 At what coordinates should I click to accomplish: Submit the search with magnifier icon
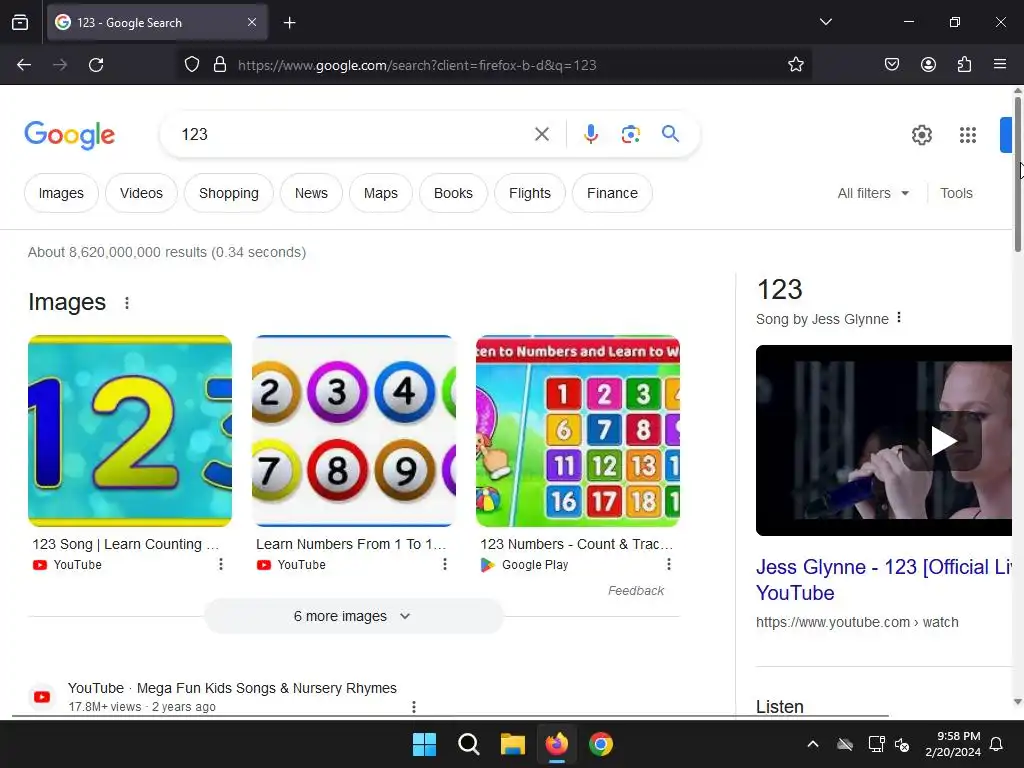670,135
